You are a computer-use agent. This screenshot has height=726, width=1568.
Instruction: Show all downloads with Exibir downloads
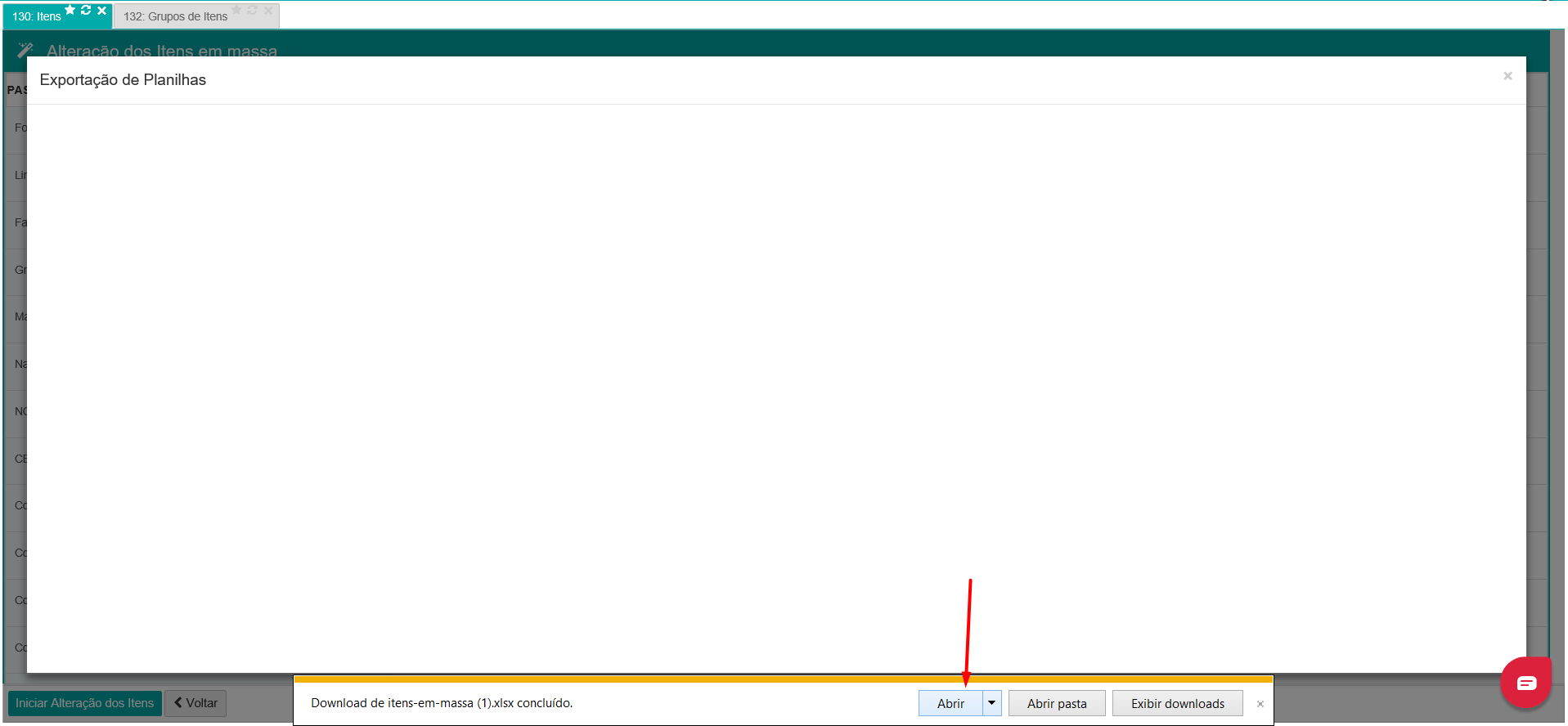coord(1178,703)
